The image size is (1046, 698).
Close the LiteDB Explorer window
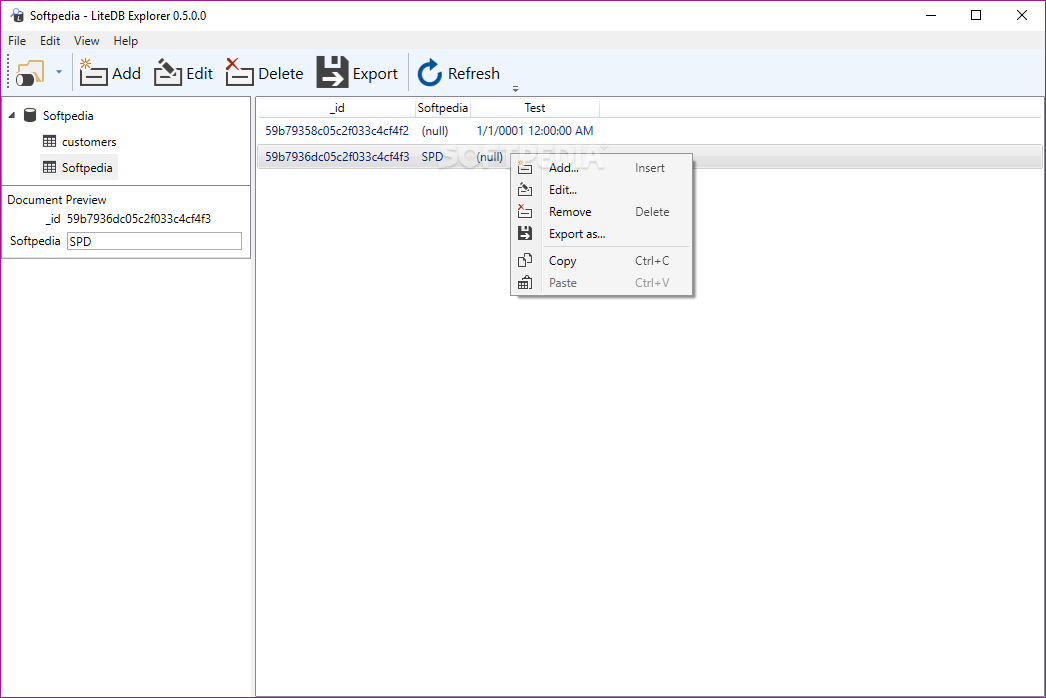1021,15
